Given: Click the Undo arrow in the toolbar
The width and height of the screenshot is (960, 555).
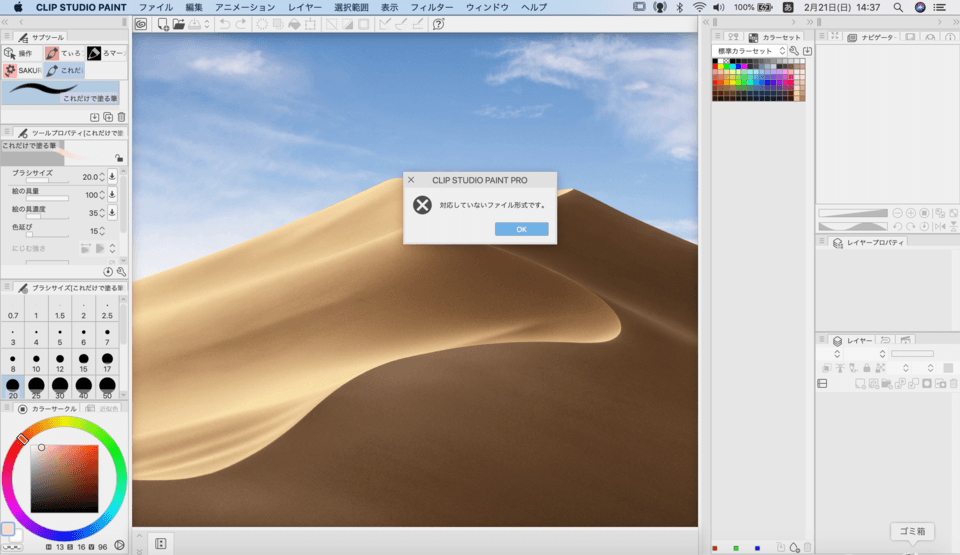Looking at the screenshot, I should (224, 24).
